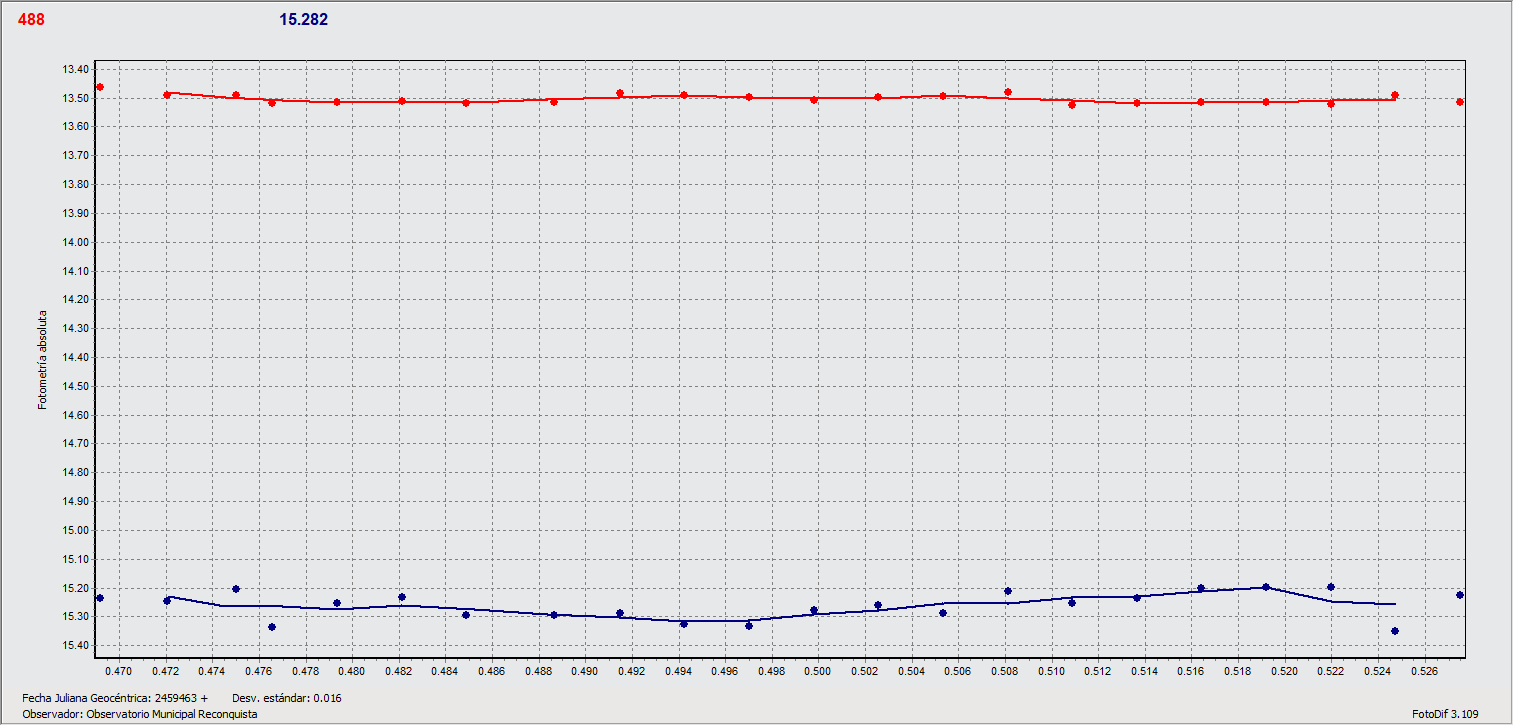
Task: Click the lowest blue point near 0.525
Action: coord(1395,631)
